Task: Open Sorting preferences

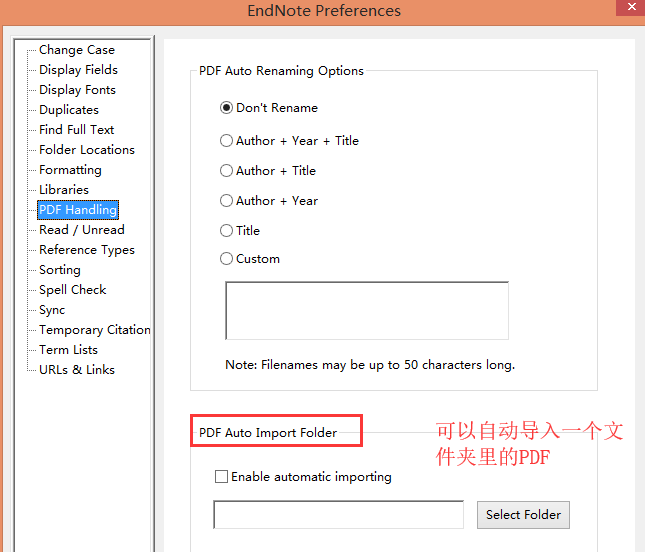Action: [x=60, y=270]
